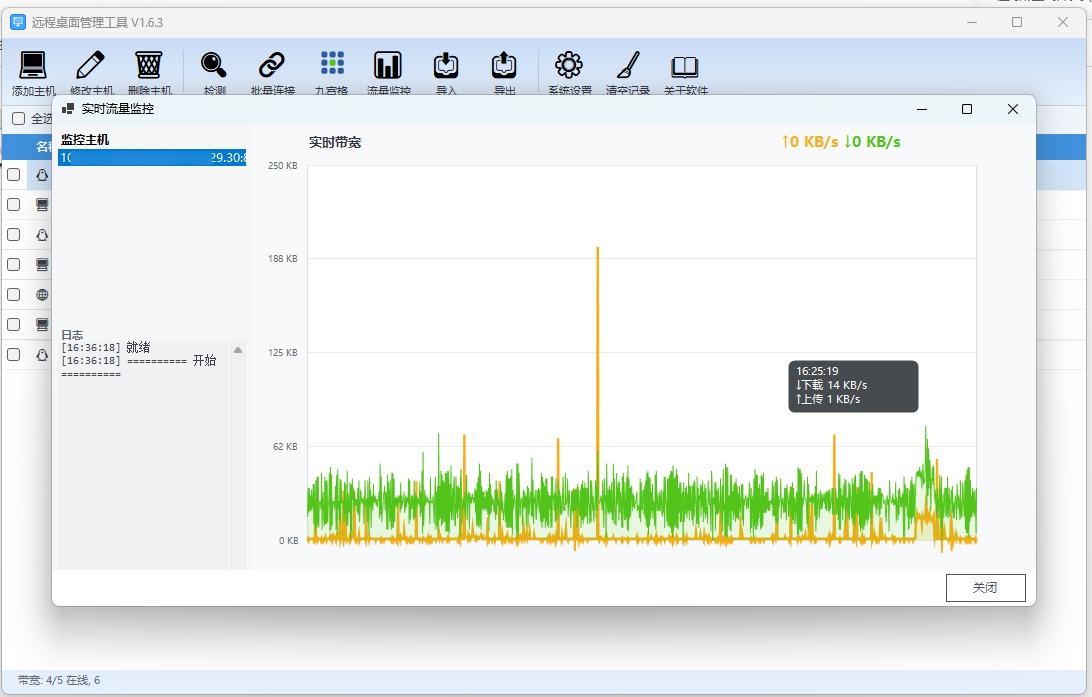1092x697 pixels.
Task: Click the log panel scrollbar track
Action: click(238, 463)
